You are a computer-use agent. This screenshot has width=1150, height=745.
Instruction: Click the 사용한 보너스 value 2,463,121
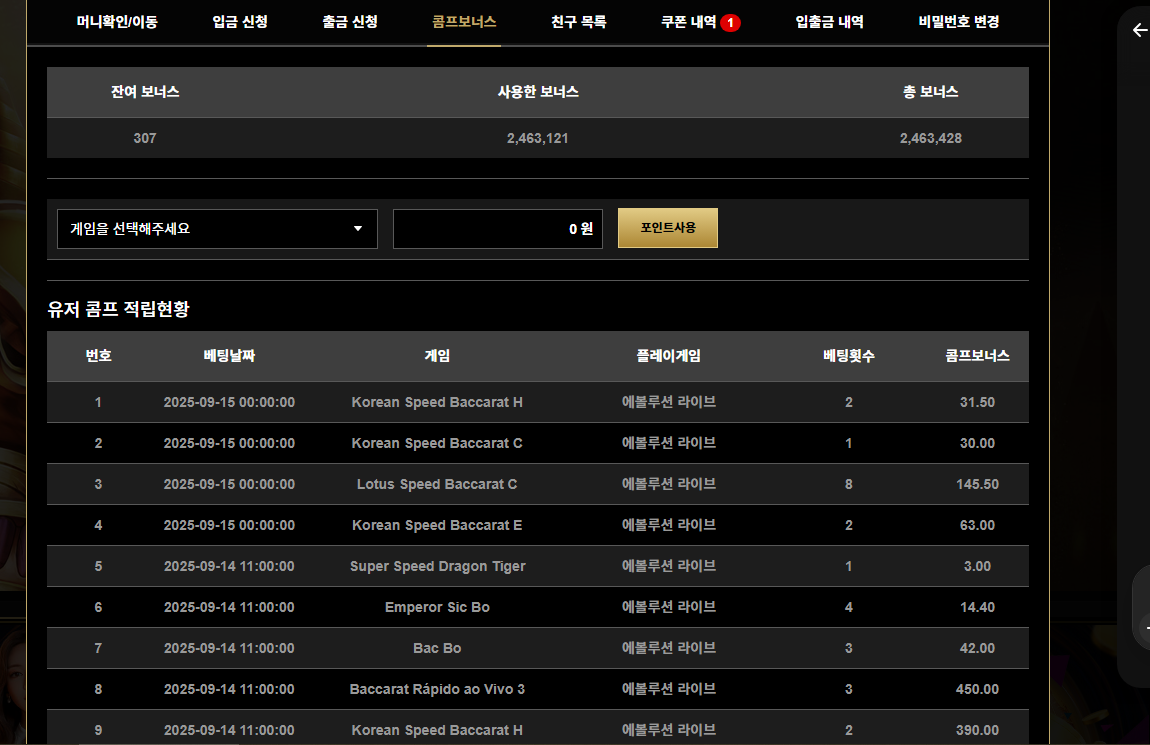coord(538,138)
